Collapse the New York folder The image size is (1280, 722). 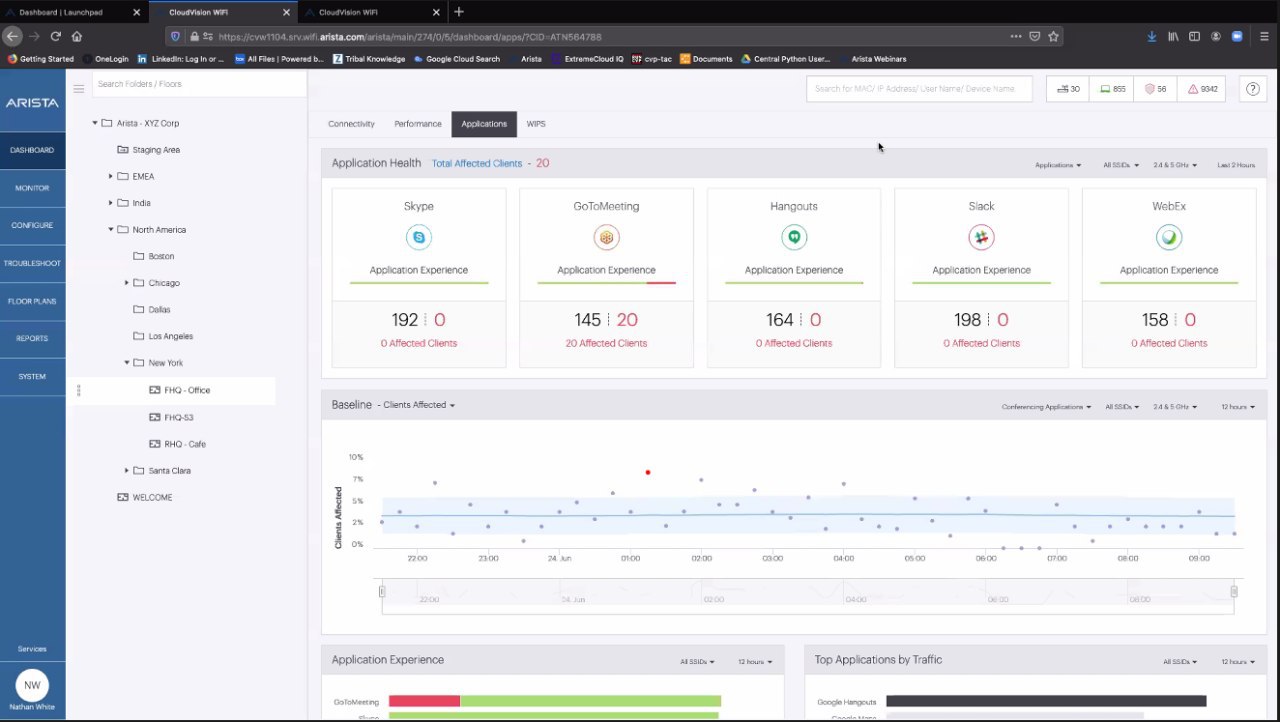click(x=127, y=363)
